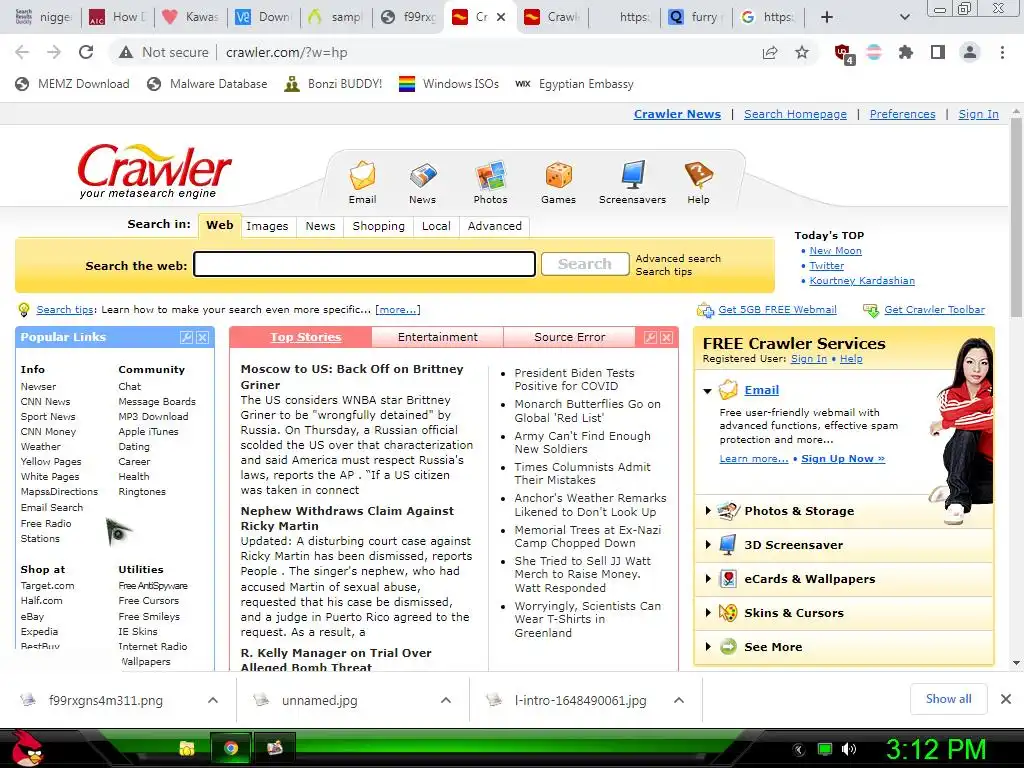
Task: Open the Email icon in Crawler header
Action: (362, 176)
